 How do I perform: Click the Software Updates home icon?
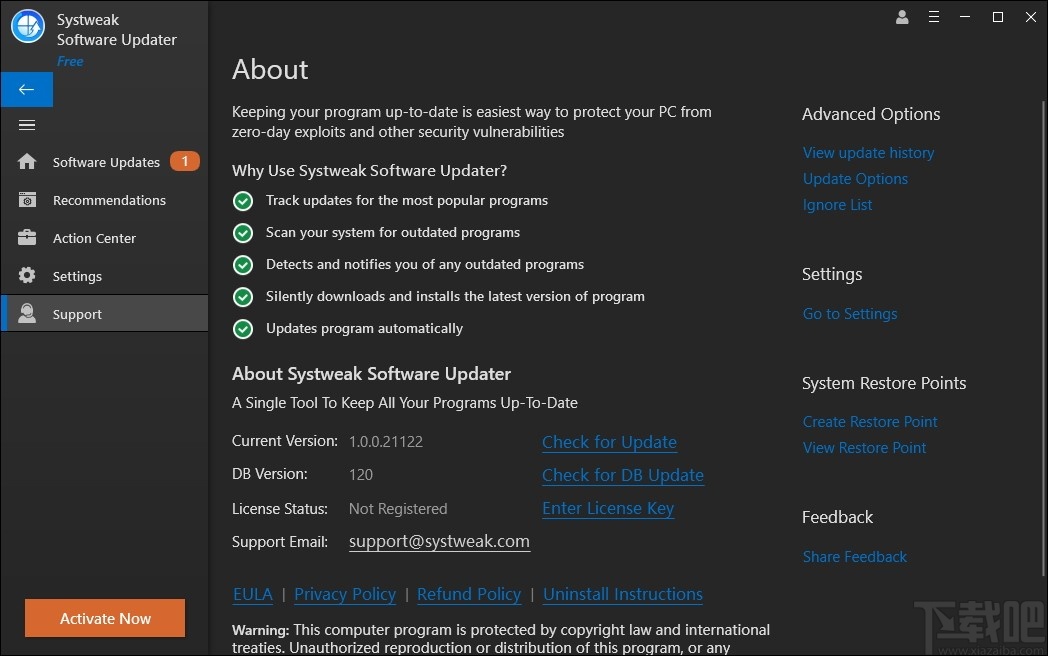(x=27, y=161)
